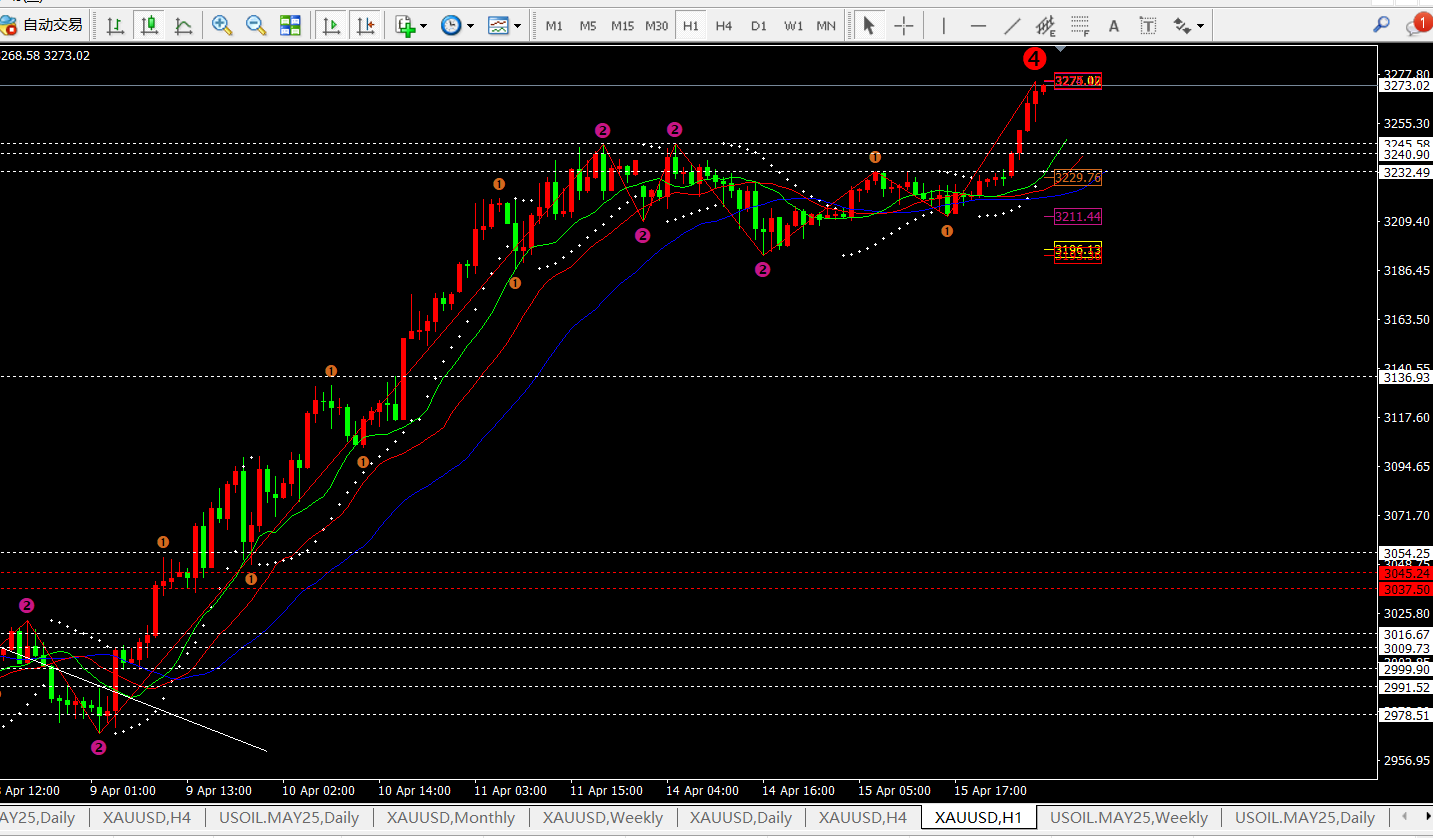The height and width of the screenshot is (838, 1433).
Task: Select the horizontal line drawing tool
Action: (978, 25)
